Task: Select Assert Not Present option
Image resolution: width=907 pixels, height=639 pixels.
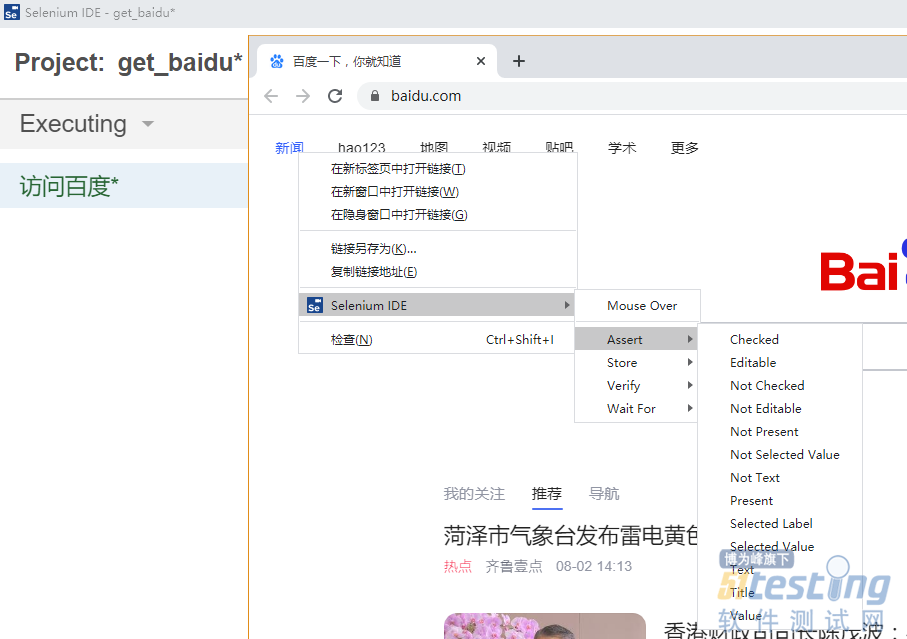Action: [x=780, y=432]
